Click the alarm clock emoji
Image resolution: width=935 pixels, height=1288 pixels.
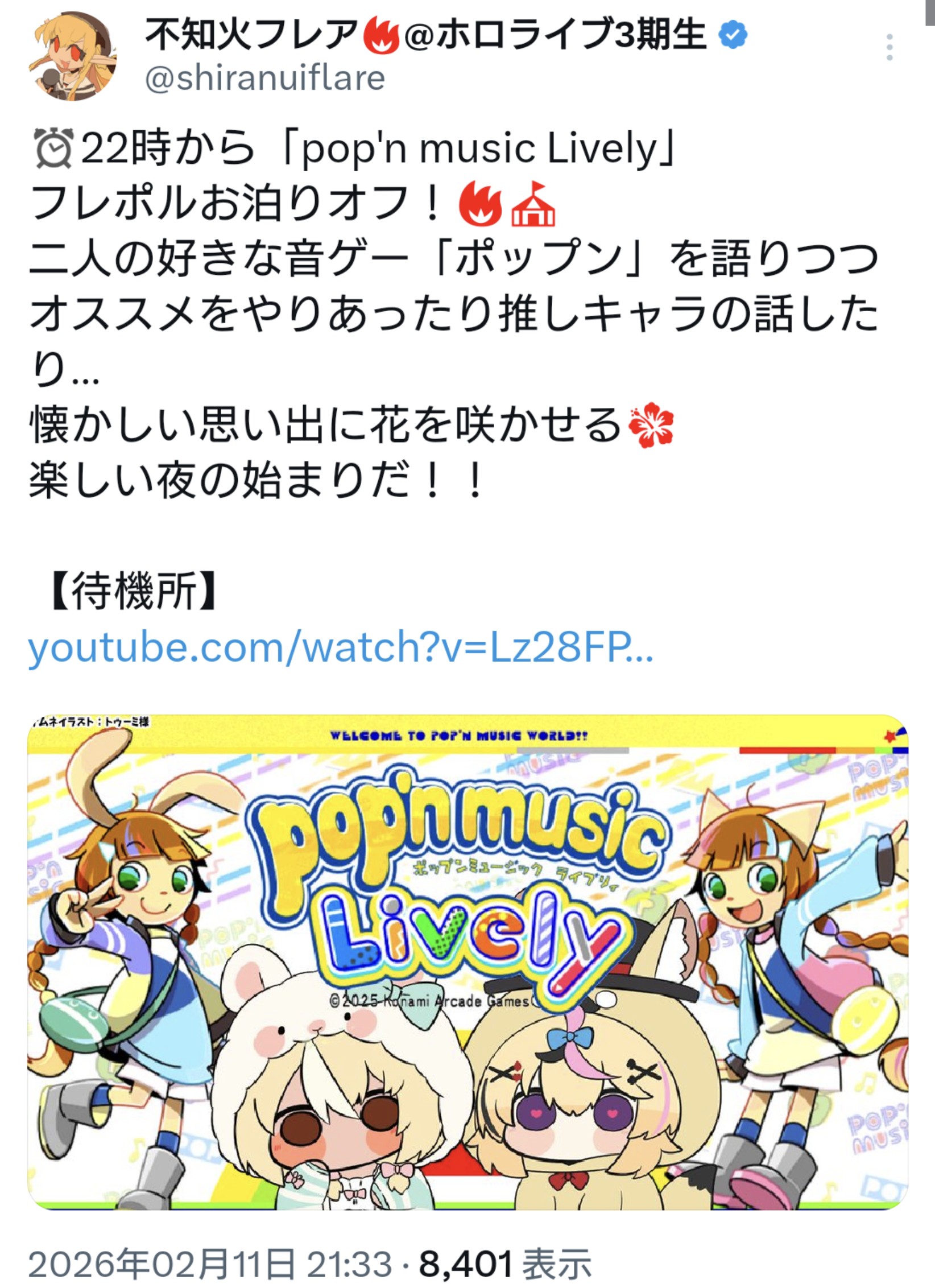click(x=54, y=149)
